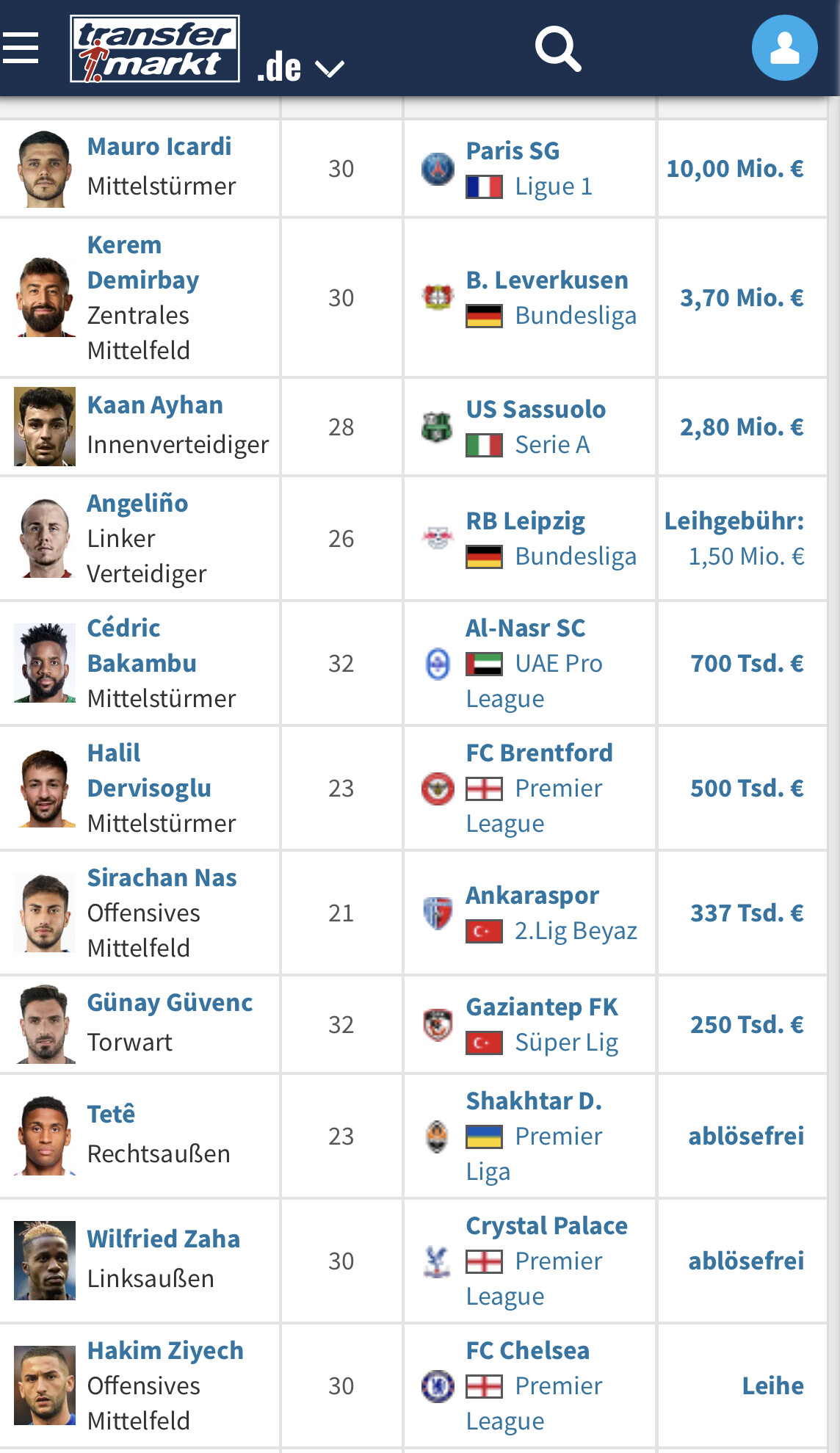Viewport: 840px width, 1453px height.
Task: Click Cédric Bakambu's player photo
Action: (x=45, y=663)
